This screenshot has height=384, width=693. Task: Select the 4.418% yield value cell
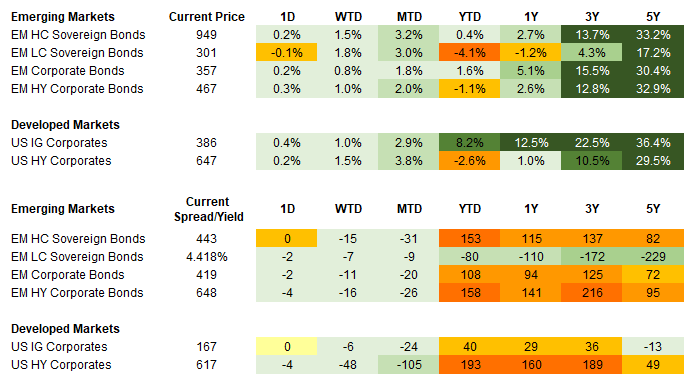tap(206, 257)
